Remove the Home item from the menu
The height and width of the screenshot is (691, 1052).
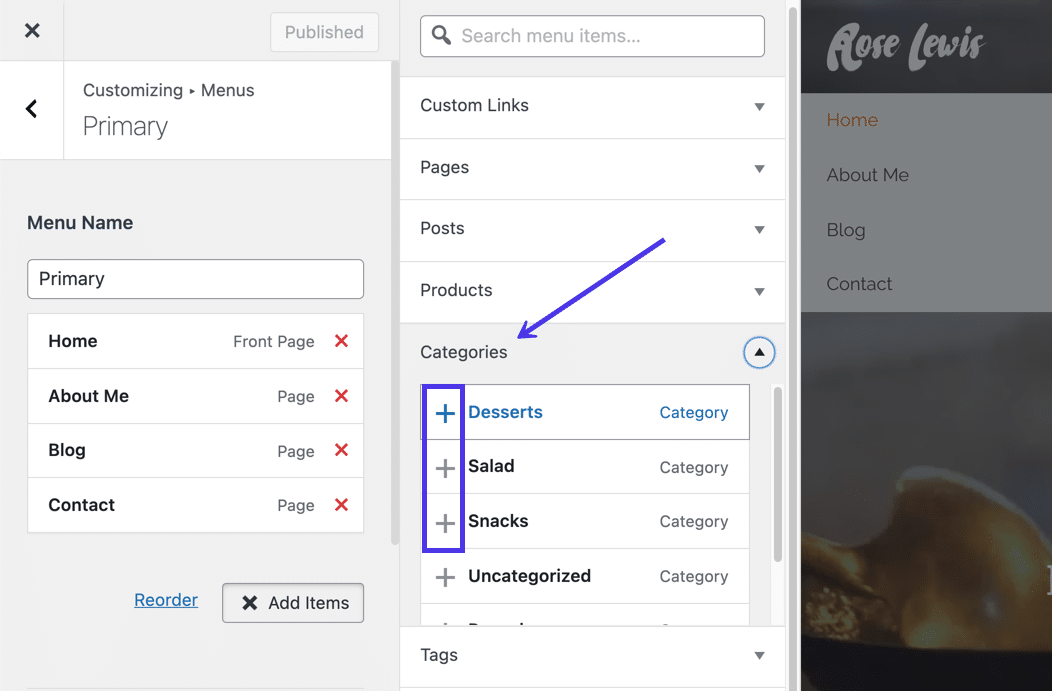pyautogui.click(x=340, y=341)
